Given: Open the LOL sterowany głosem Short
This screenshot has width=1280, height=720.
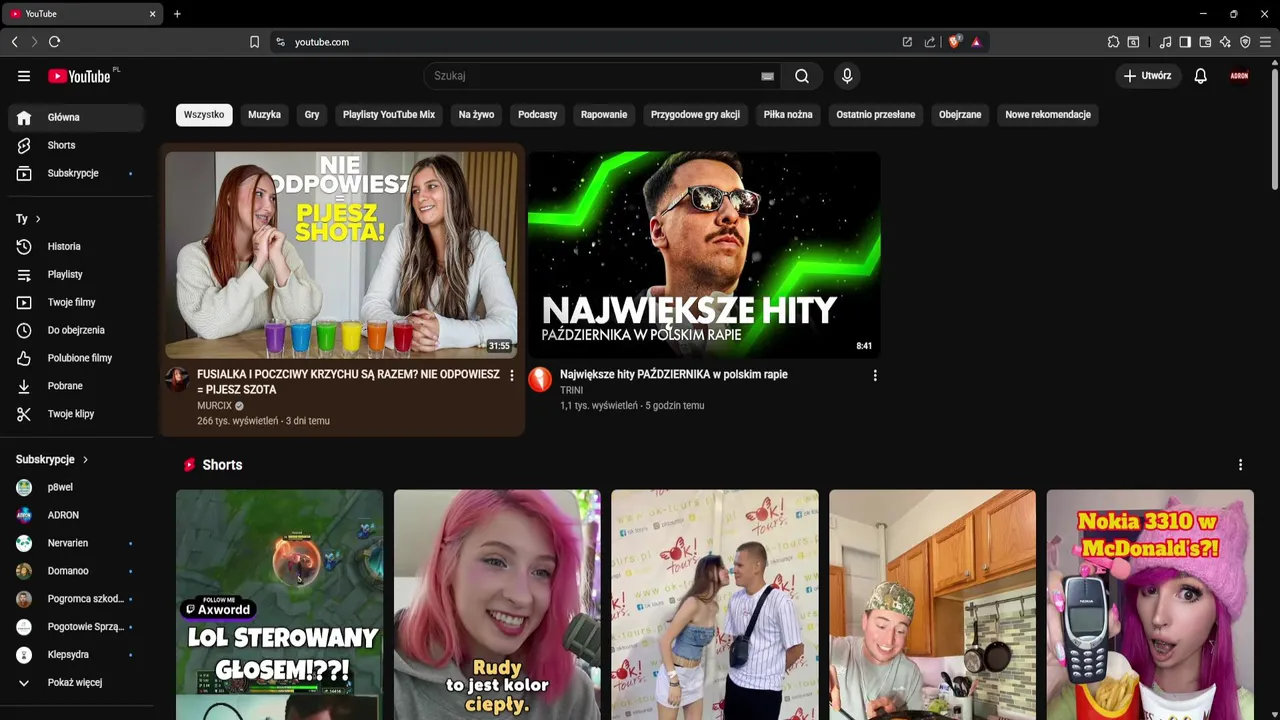Looking at the screenshot, I should [279, 605].
